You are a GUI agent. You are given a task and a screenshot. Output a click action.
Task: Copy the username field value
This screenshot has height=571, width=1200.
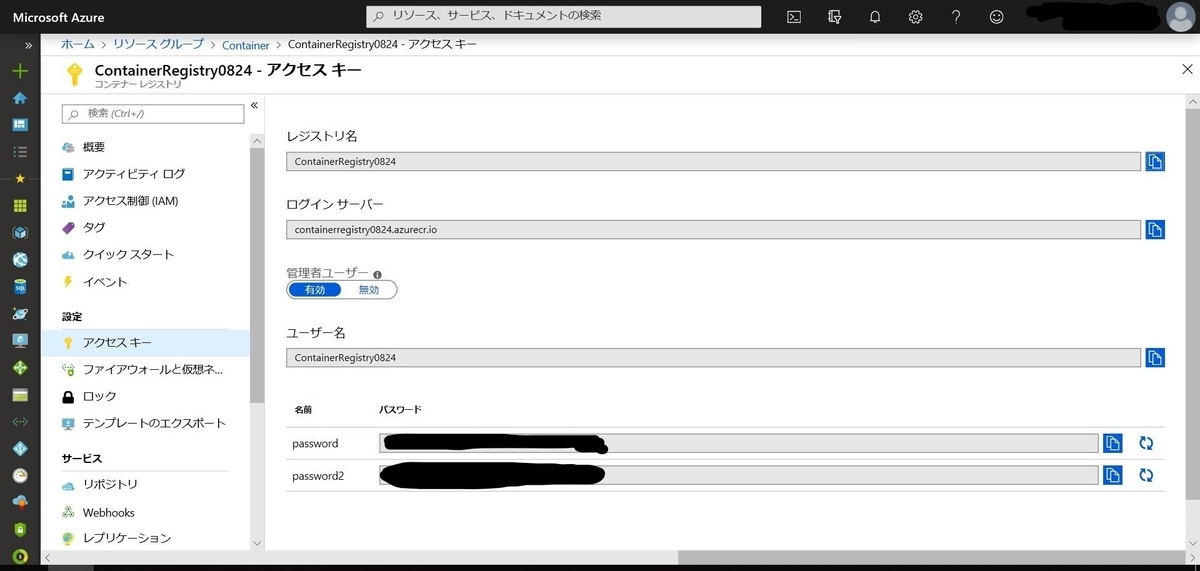point(1155,357)
